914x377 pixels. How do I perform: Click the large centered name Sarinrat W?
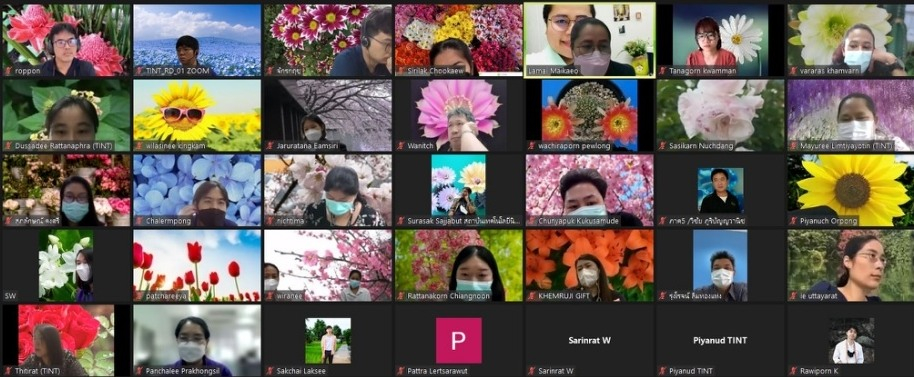click(589, 340)
